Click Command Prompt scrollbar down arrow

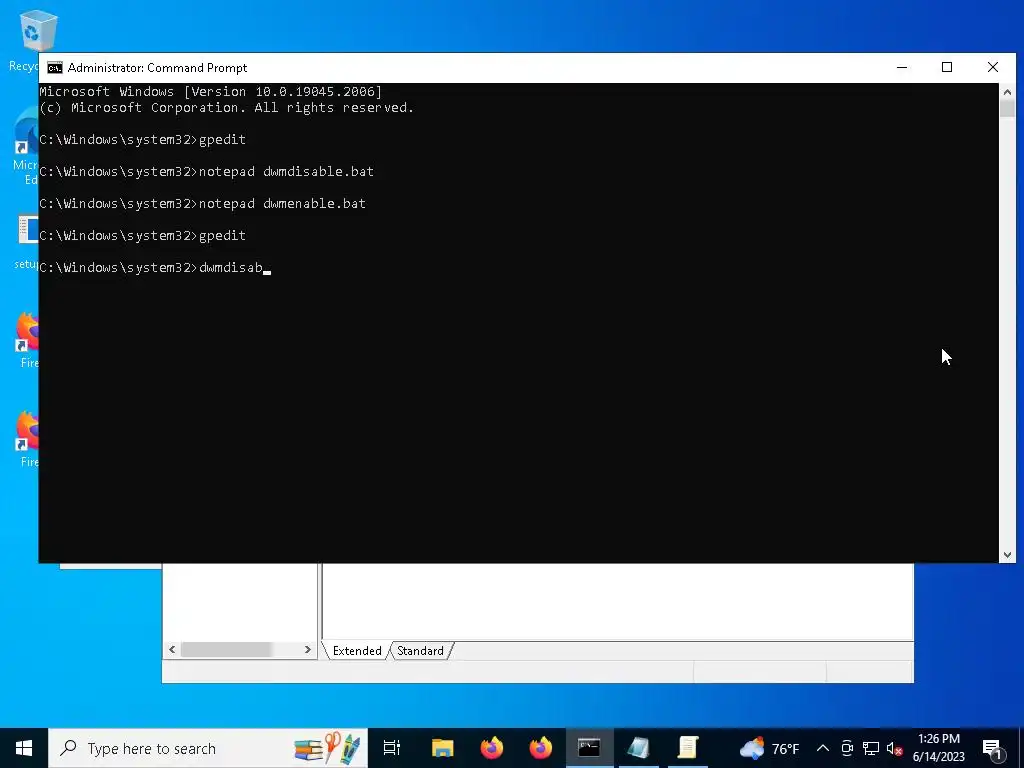click(x=1007, y=554)
